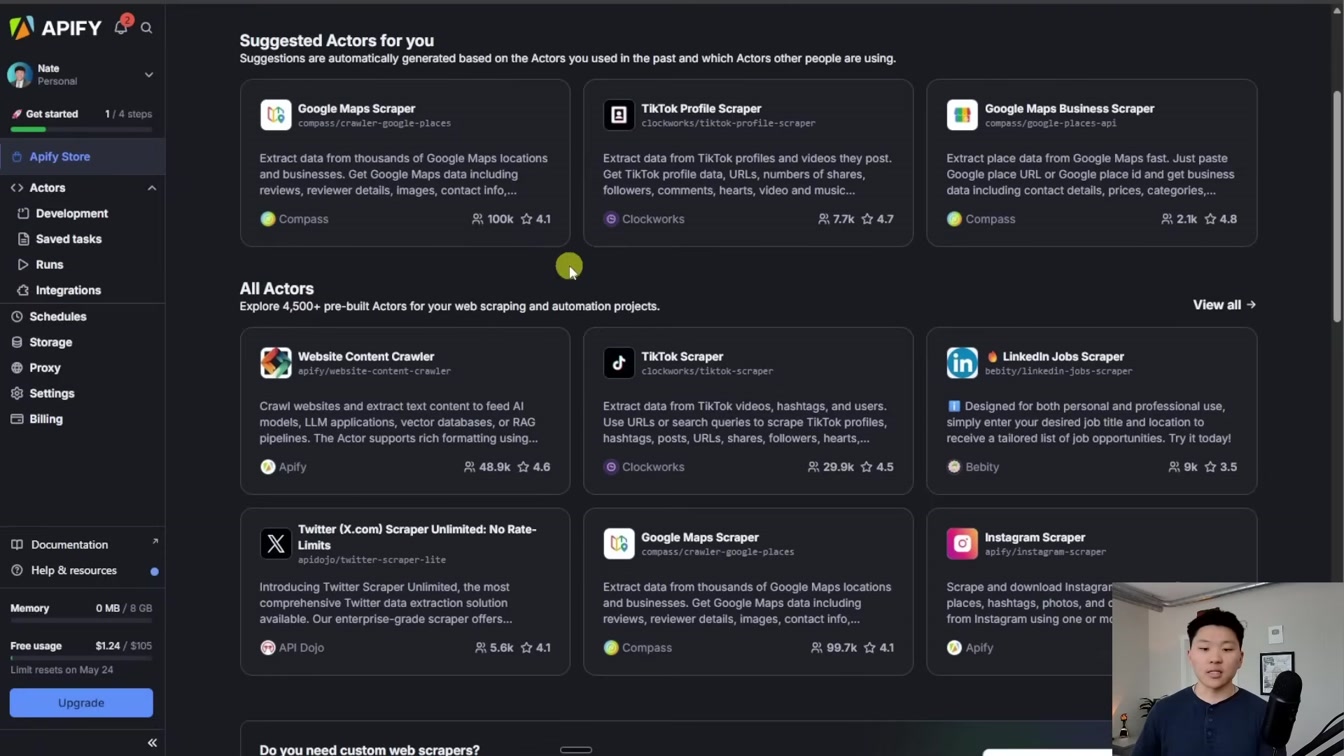1344x756 pixels.
Task: Click the Memory usage bar
Action: coord(81,621)
